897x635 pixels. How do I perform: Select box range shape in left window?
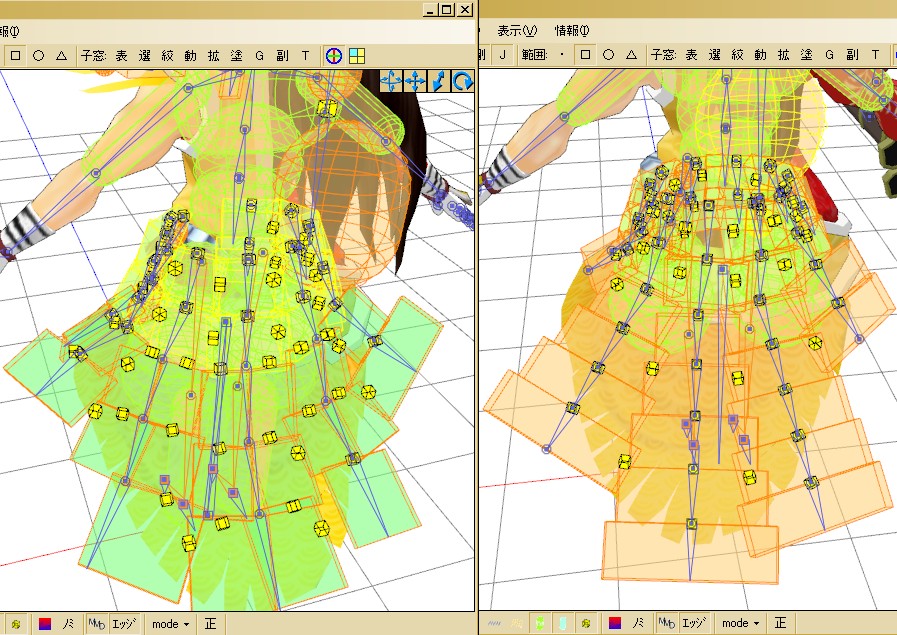tap(15, 56)
